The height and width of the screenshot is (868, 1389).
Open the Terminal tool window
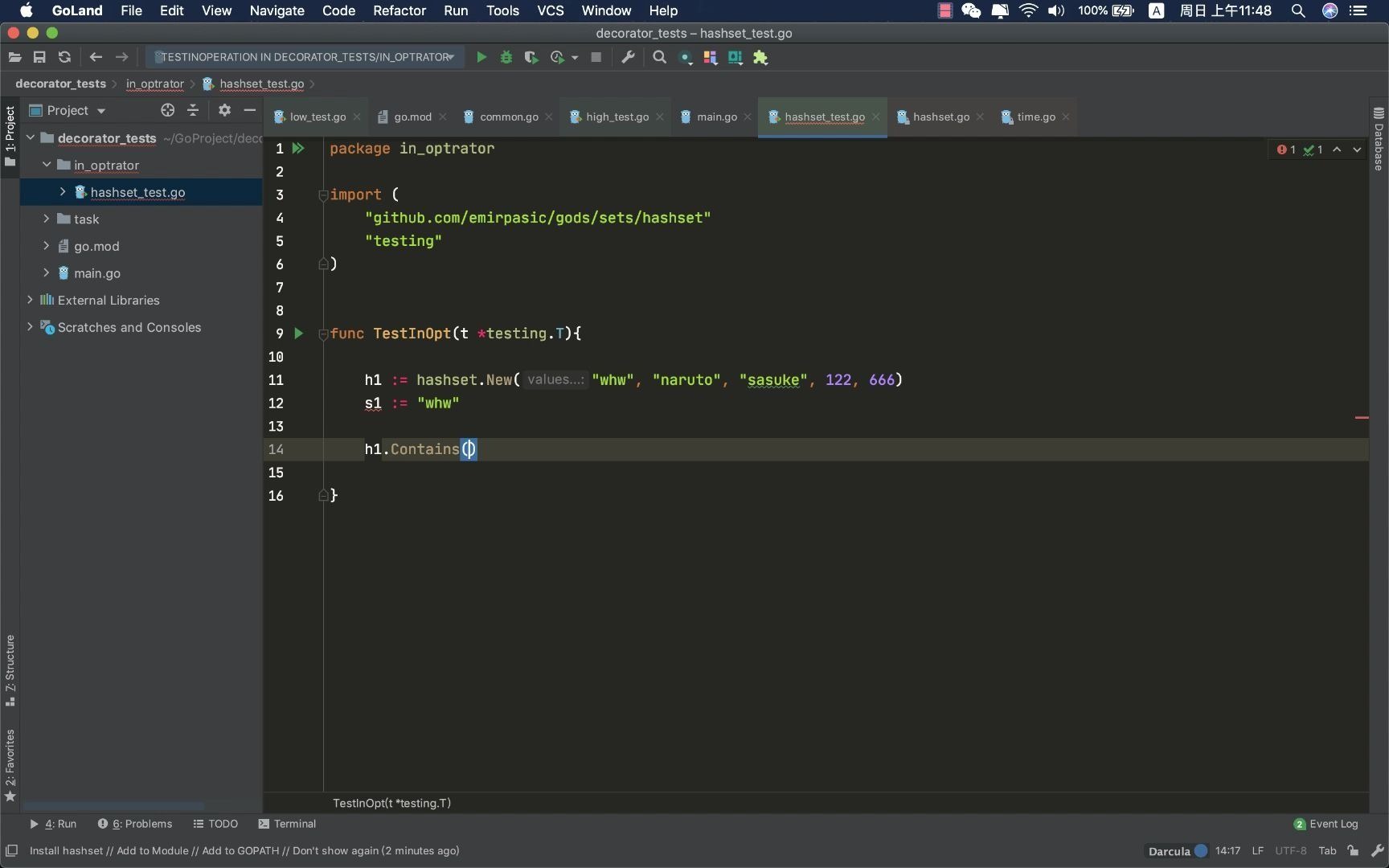[287, 824]
